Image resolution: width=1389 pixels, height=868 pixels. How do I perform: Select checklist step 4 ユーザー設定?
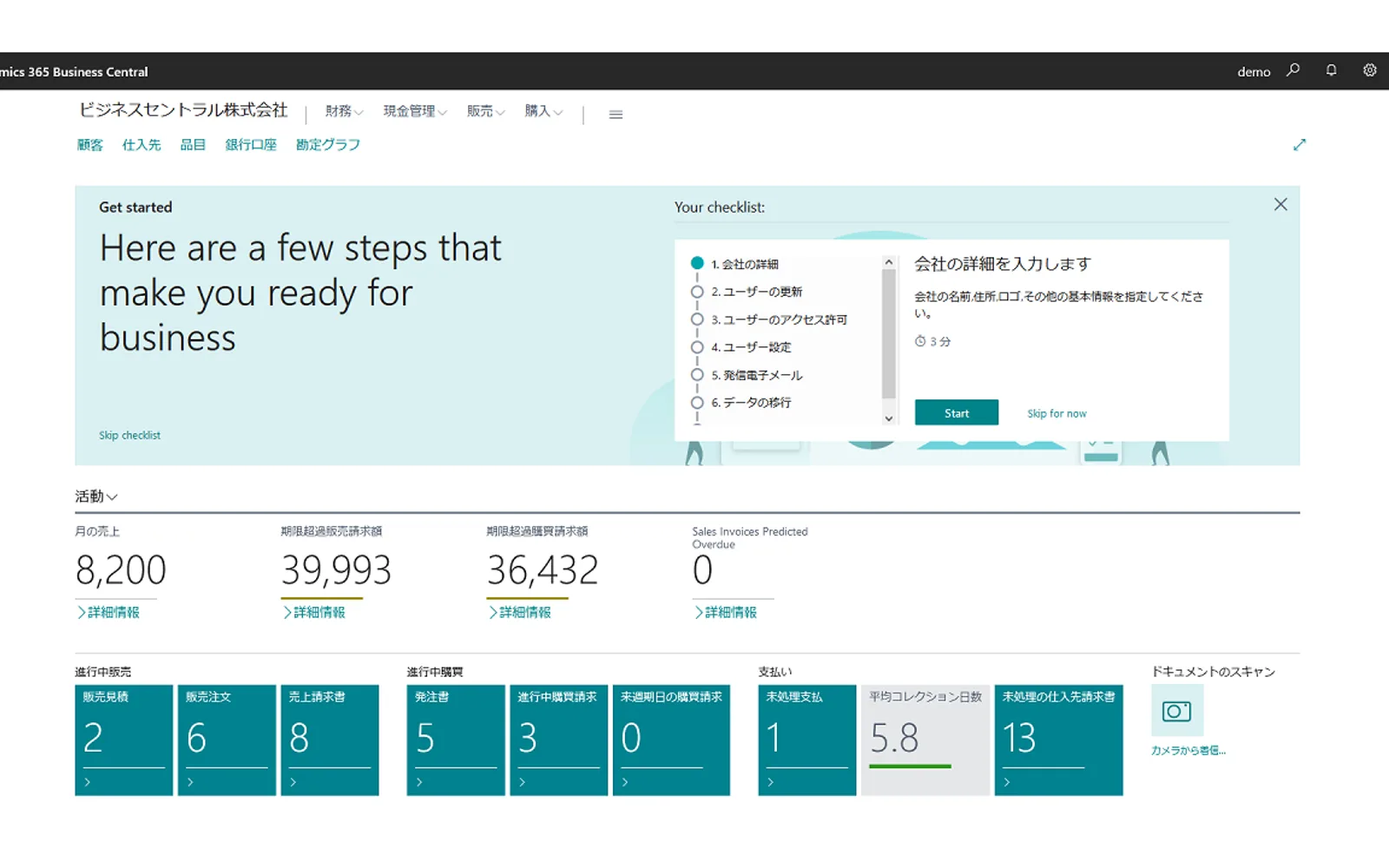(x=751, y=347)
